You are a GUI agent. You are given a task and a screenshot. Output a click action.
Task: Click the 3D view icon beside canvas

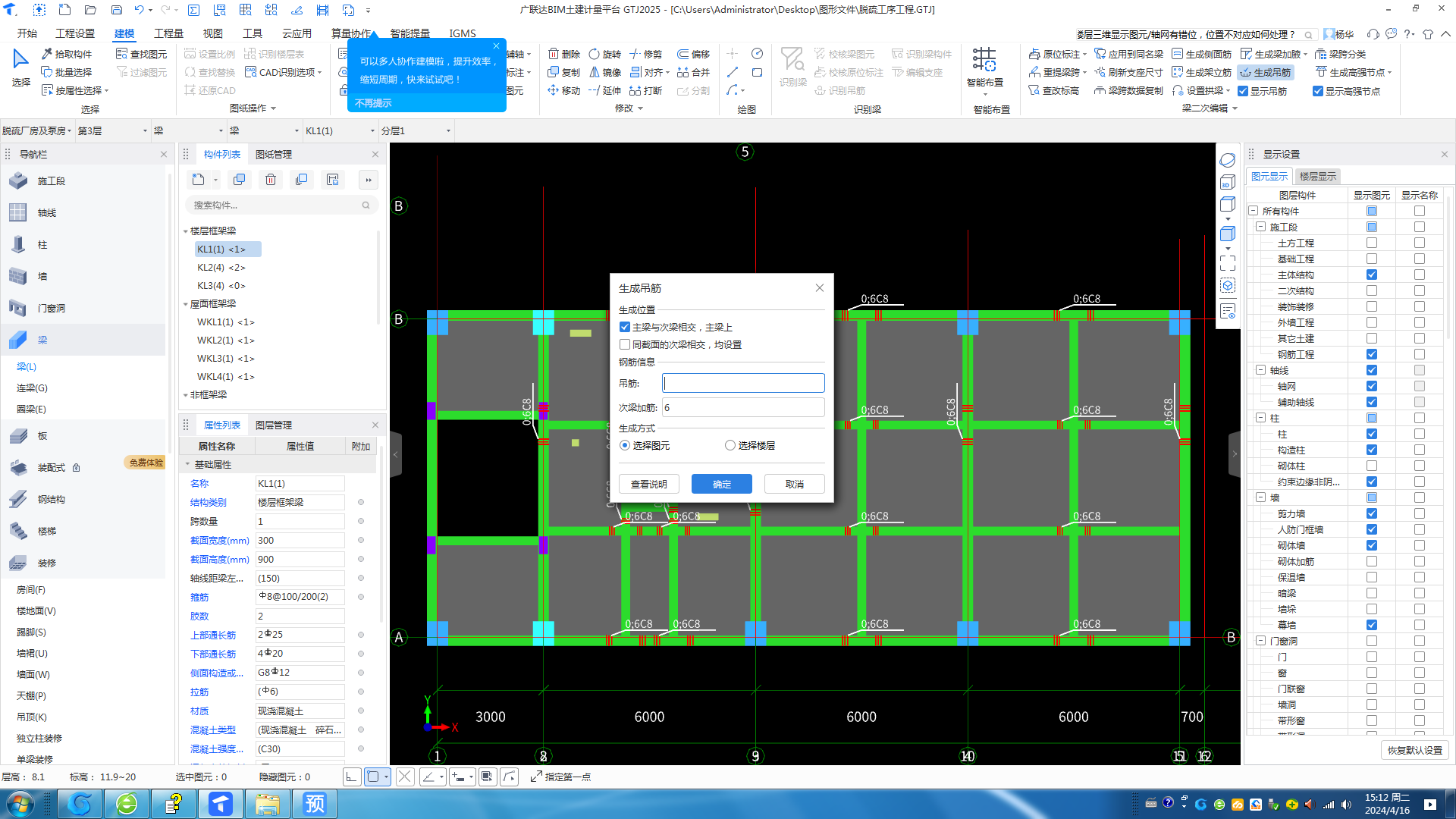click(x=1228, y=182)
